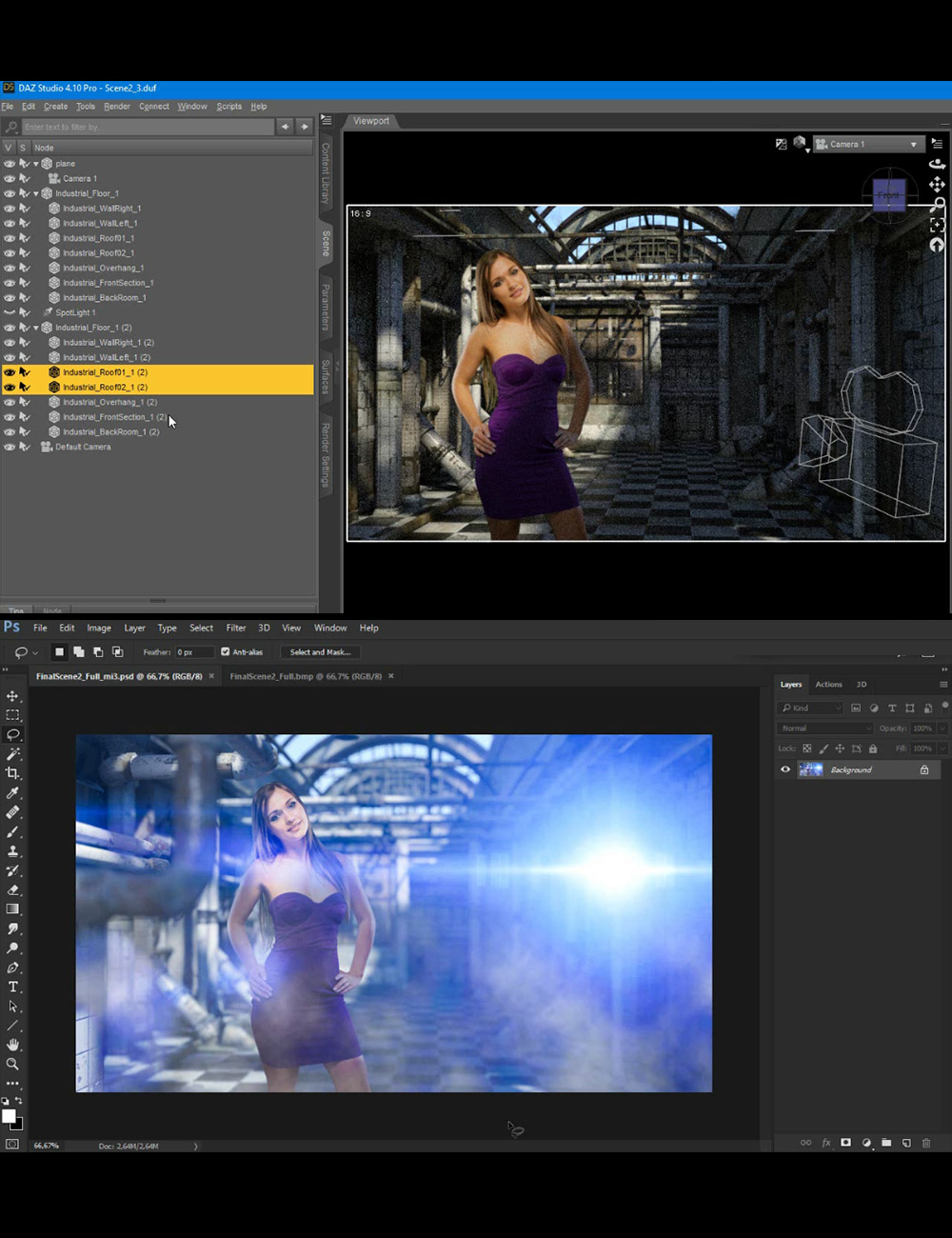Image resolution: width=952 pixels, height=1238 pixels.
Task: Open the blend mode Normal dropdown
Action: [x=824, y=729]
